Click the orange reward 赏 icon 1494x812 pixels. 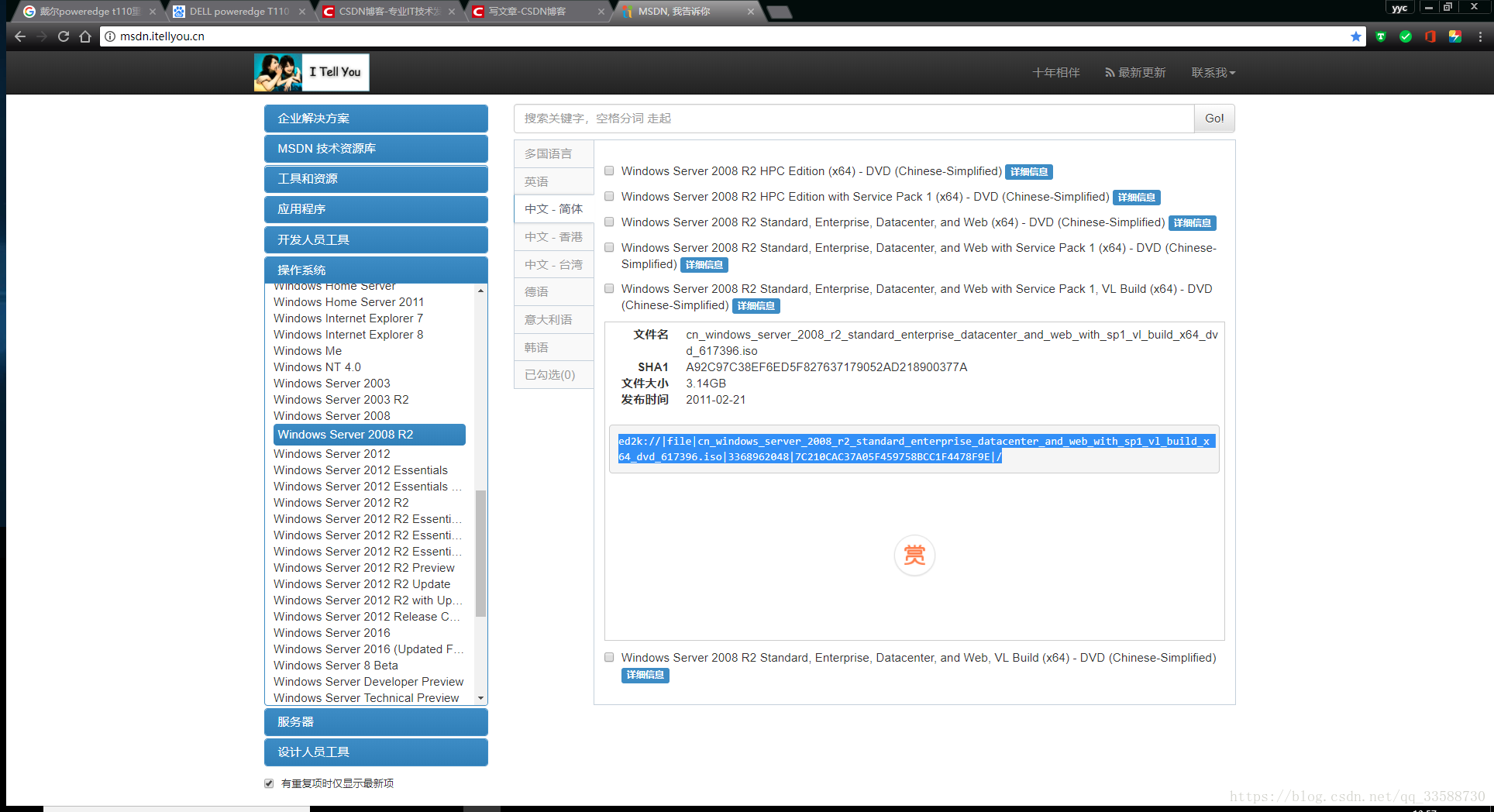click(x=914, y=556)
